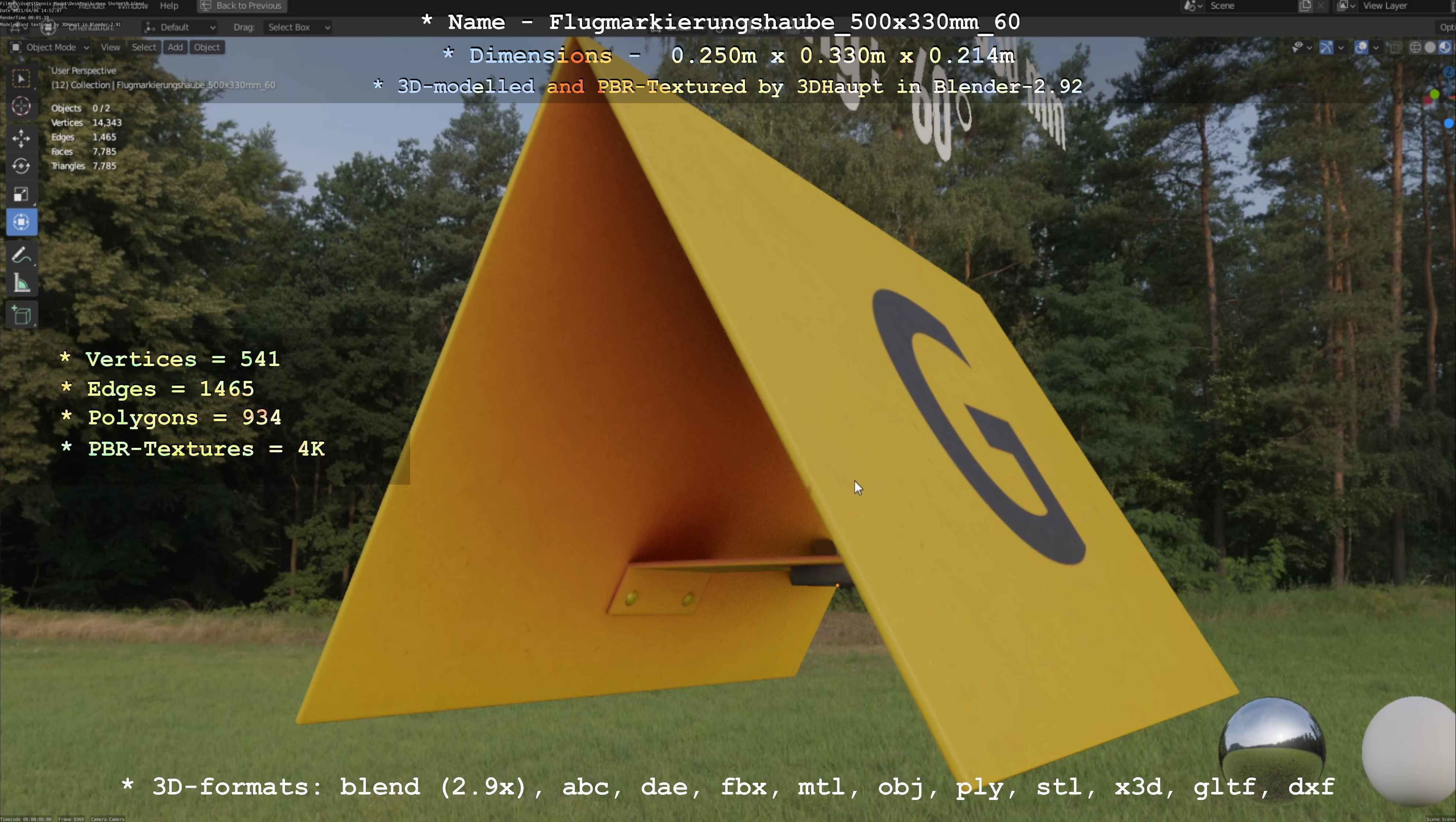Select the highlighted Transform tool
Viewport: 1456px width, 822px height.
pyautogui.click(x=21, y=222)
